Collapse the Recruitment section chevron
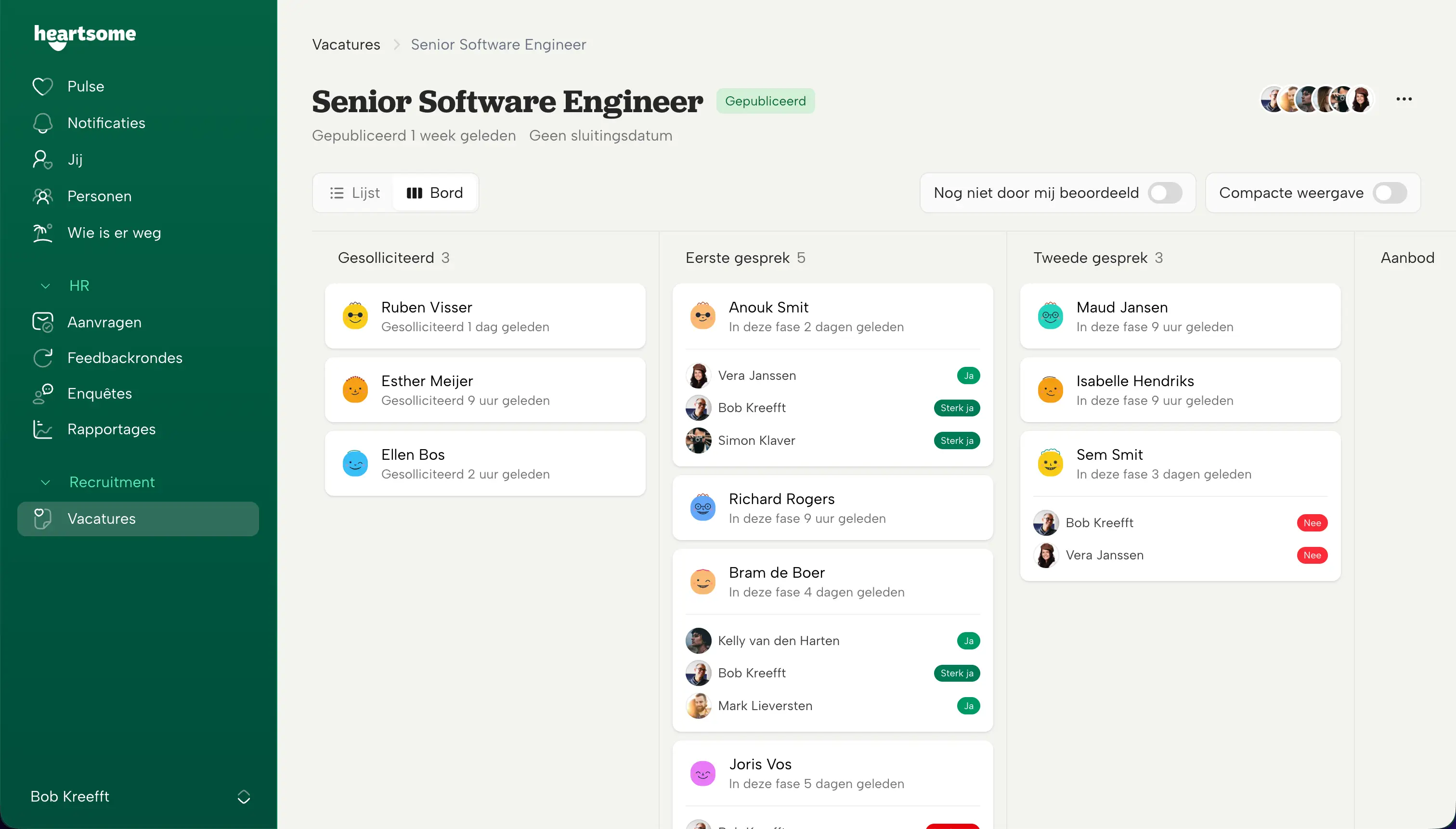 point(46,482)
